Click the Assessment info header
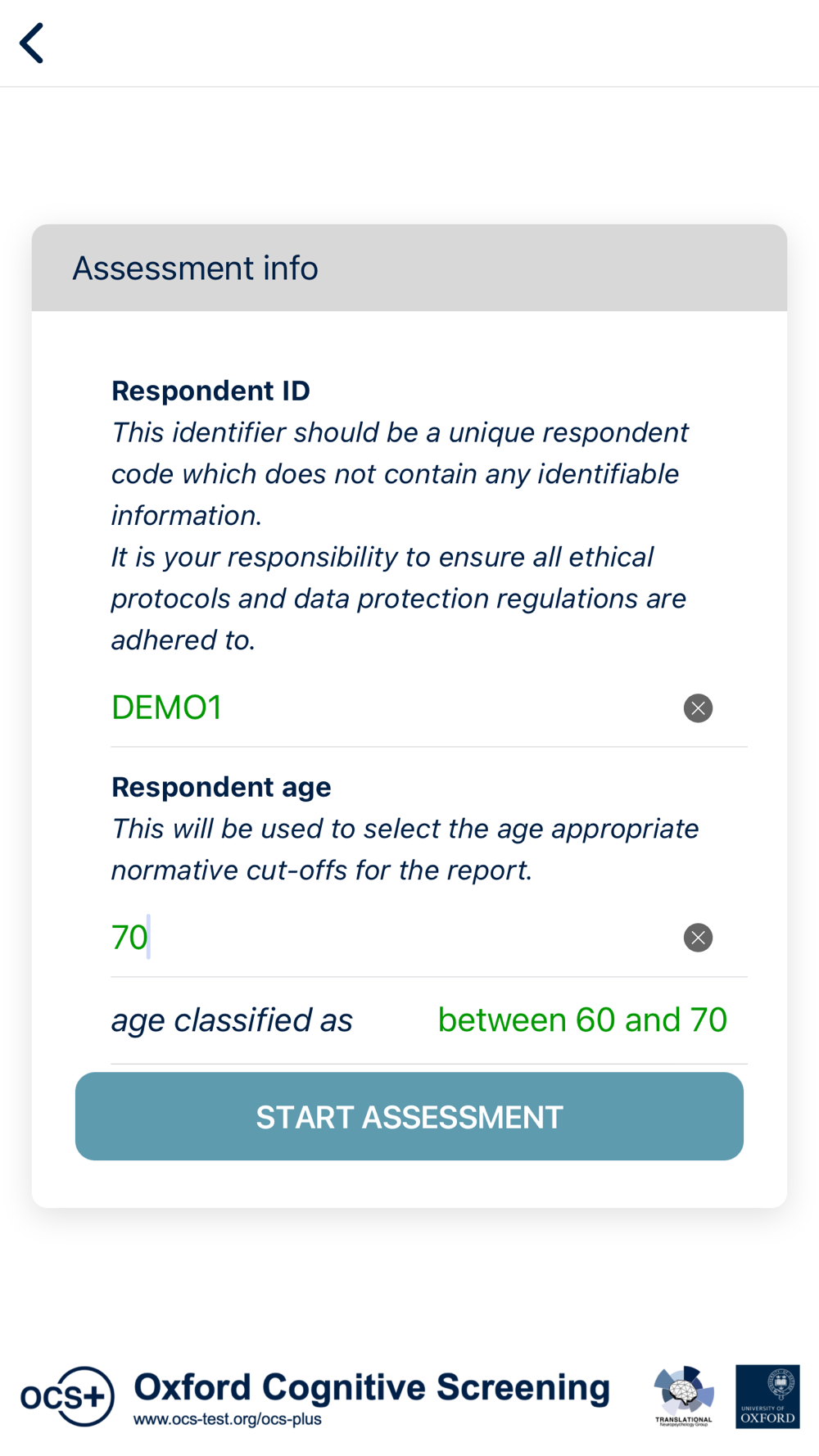Viewport: 819px width, 1456px height. (196, 269)
